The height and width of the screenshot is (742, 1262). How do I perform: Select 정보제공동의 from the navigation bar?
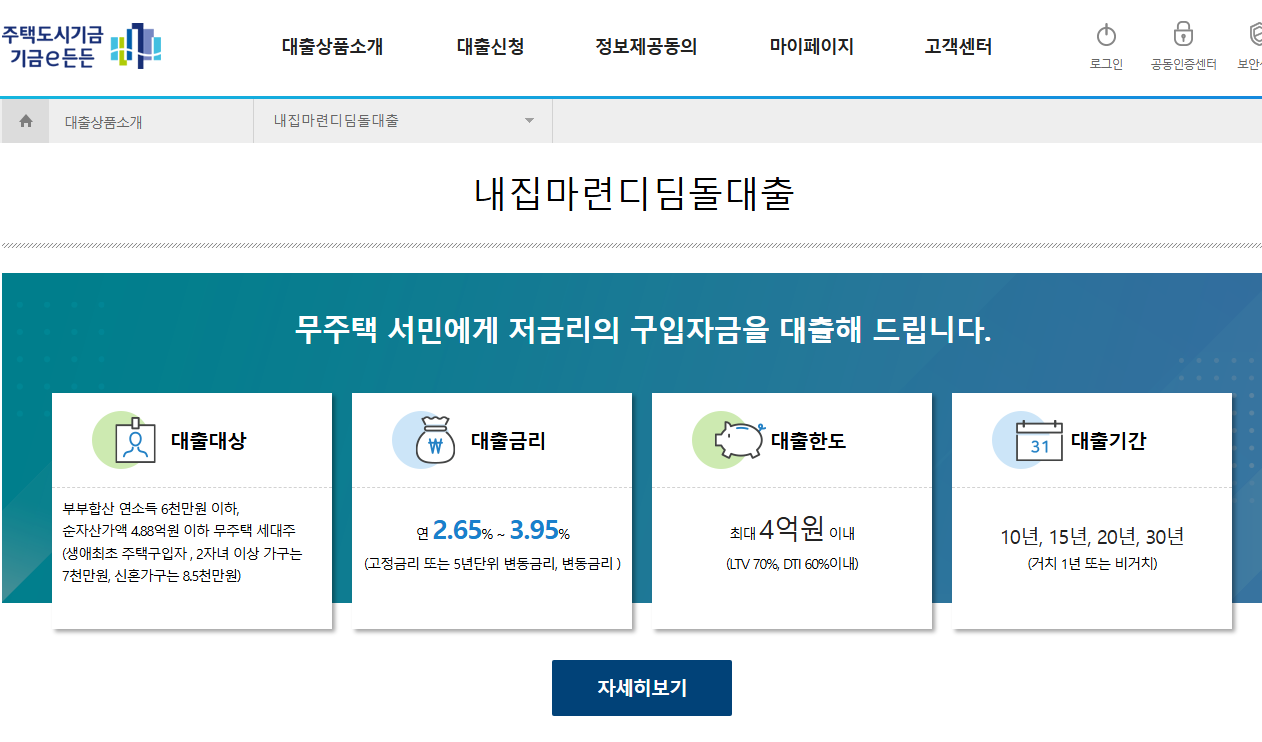646,45
